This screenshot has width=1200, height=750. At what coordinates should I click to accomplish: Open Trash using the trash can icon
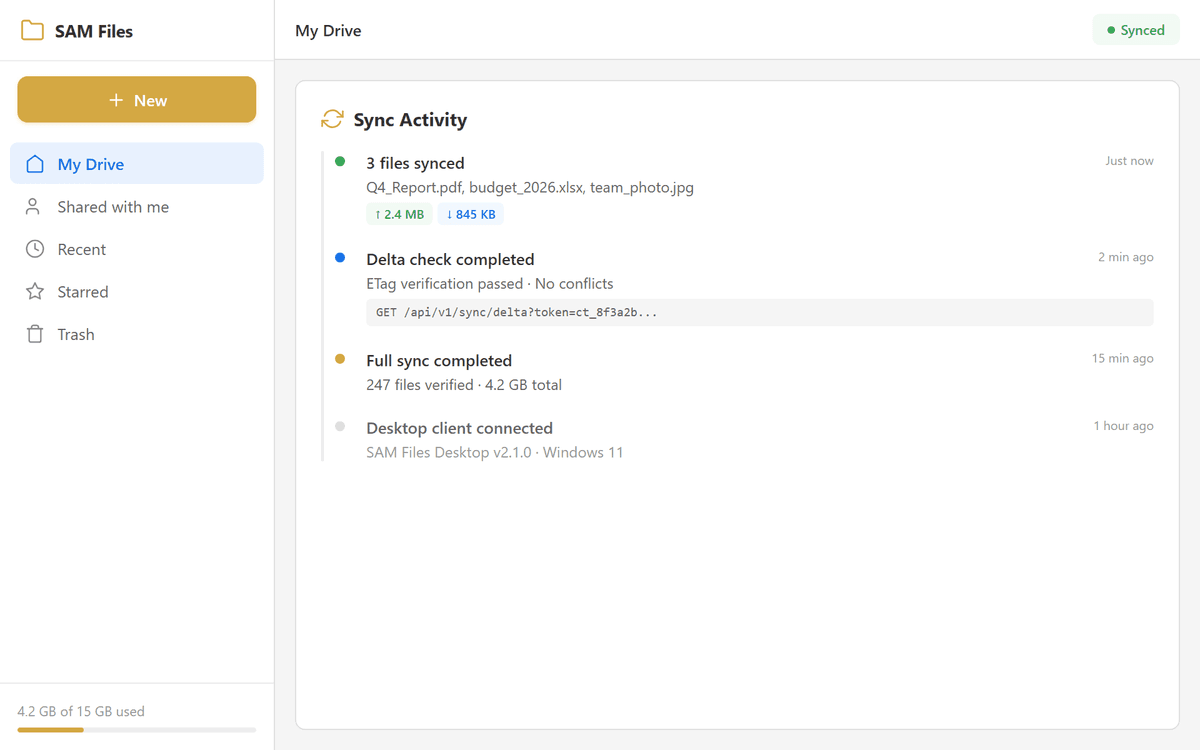(34, 334)
